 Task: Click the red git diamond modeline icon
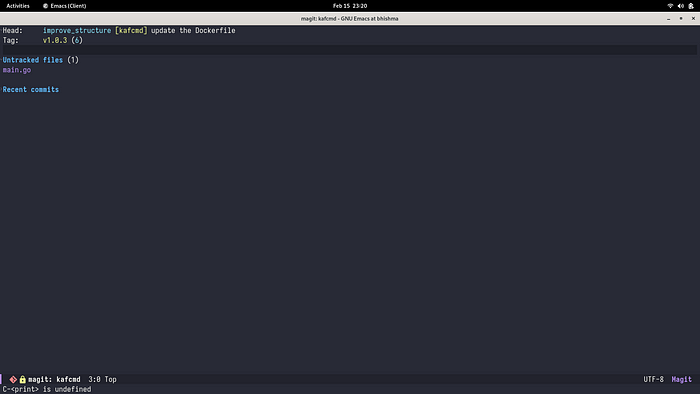(13, 379)
